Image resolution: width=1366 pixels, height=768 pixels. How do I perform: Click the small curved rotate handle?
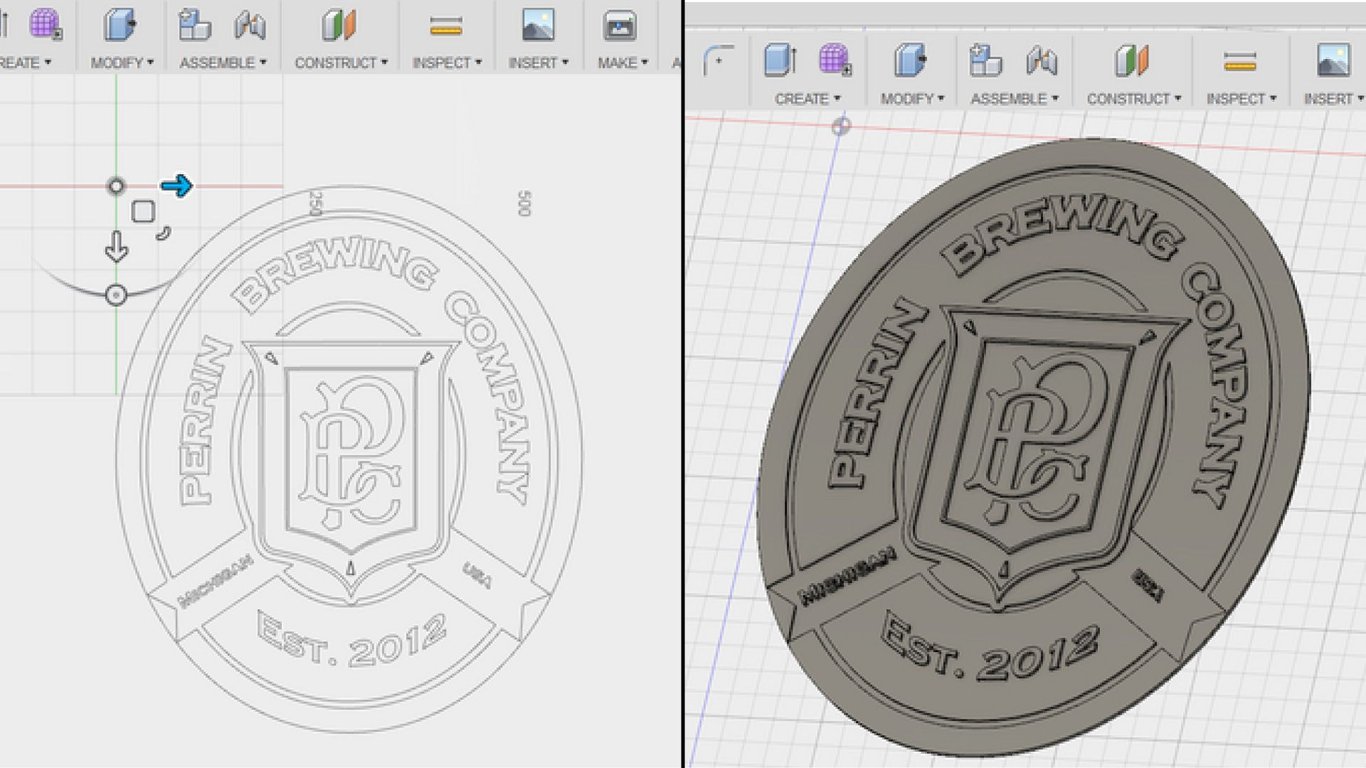[165, 233]
